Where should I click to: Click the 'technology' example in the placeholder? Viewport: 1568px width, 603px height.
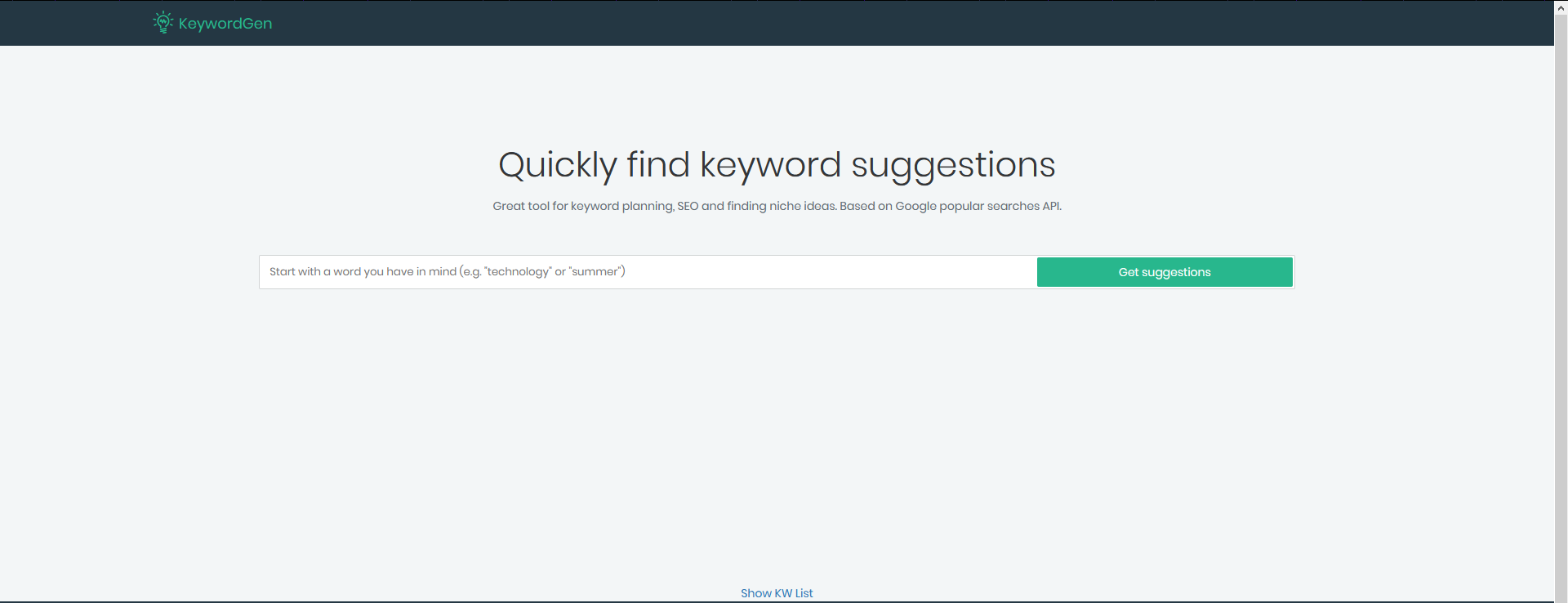coord(519,272)
